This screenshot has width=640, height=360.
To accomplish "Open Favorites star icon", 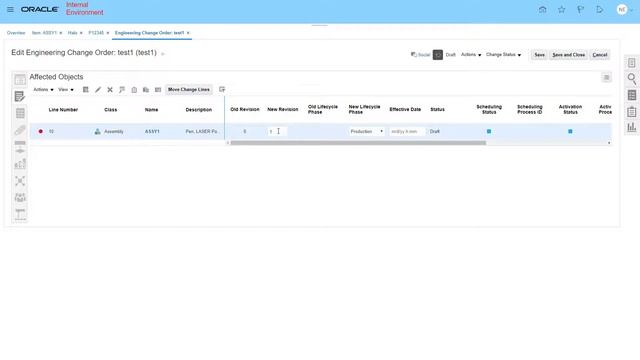I will tap(562, 9).
